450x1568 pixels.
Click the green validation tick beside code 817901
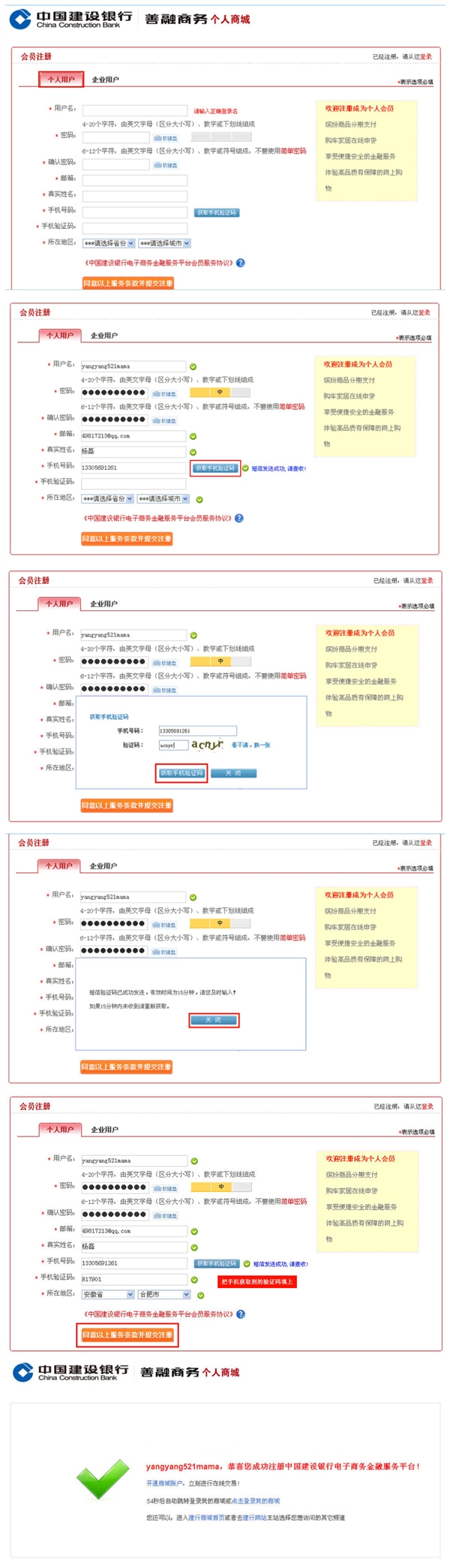pos(194,1280)
